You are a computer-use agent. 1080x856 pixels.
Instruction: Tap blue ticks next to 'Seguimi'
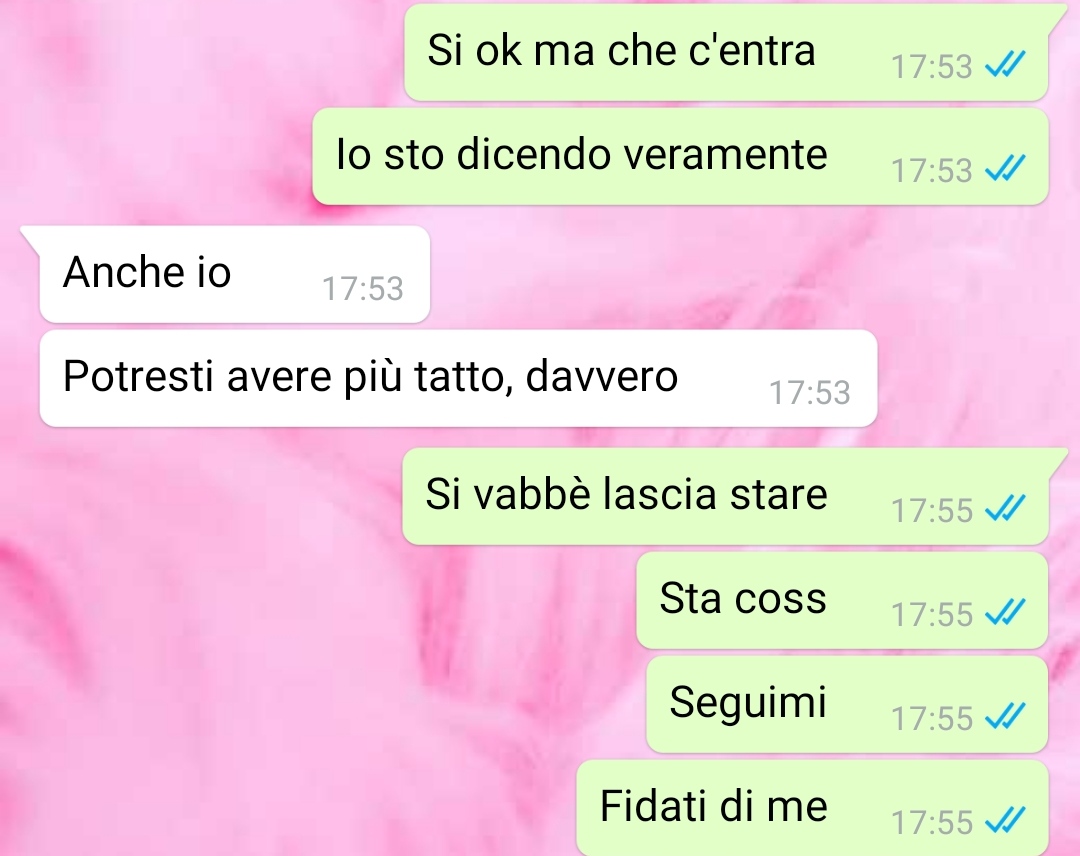point(1006,716)
